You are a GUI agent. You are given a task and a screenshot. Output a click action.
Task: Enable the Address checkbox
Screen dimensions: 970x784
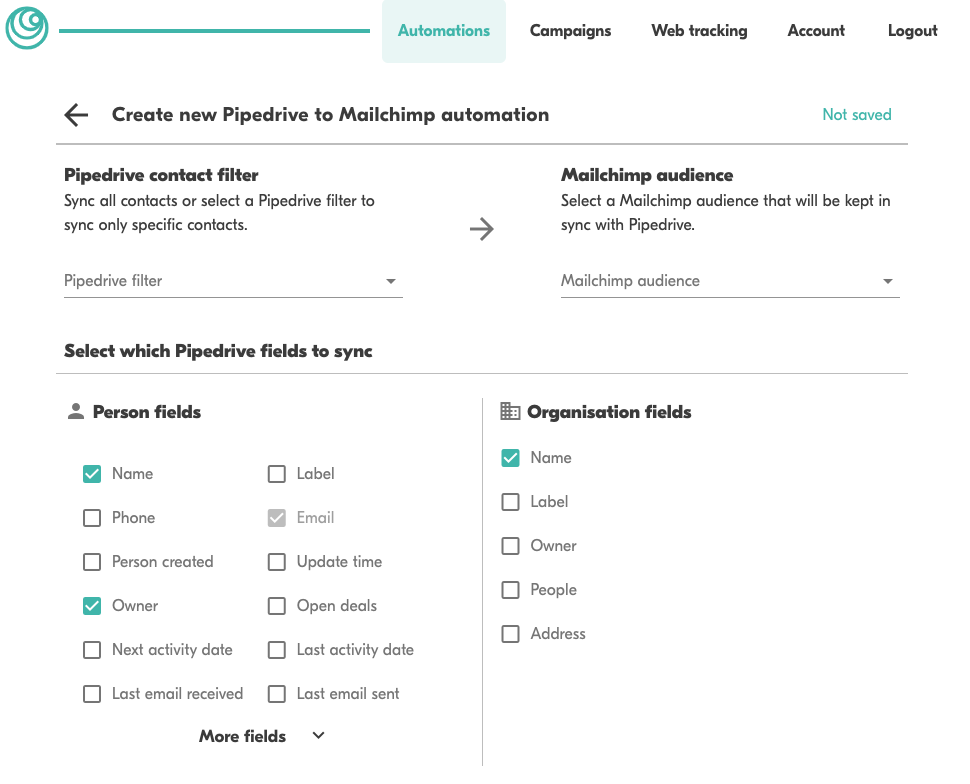[510, 634]
